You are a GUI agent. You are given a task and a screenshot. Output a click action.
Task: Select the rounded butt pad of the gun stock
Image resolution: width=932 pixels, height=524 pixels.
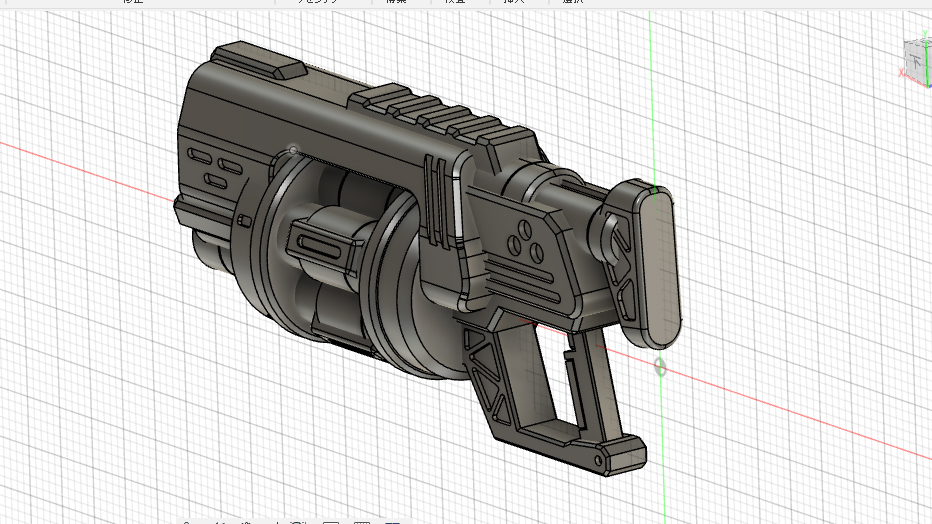pos(659,267)
